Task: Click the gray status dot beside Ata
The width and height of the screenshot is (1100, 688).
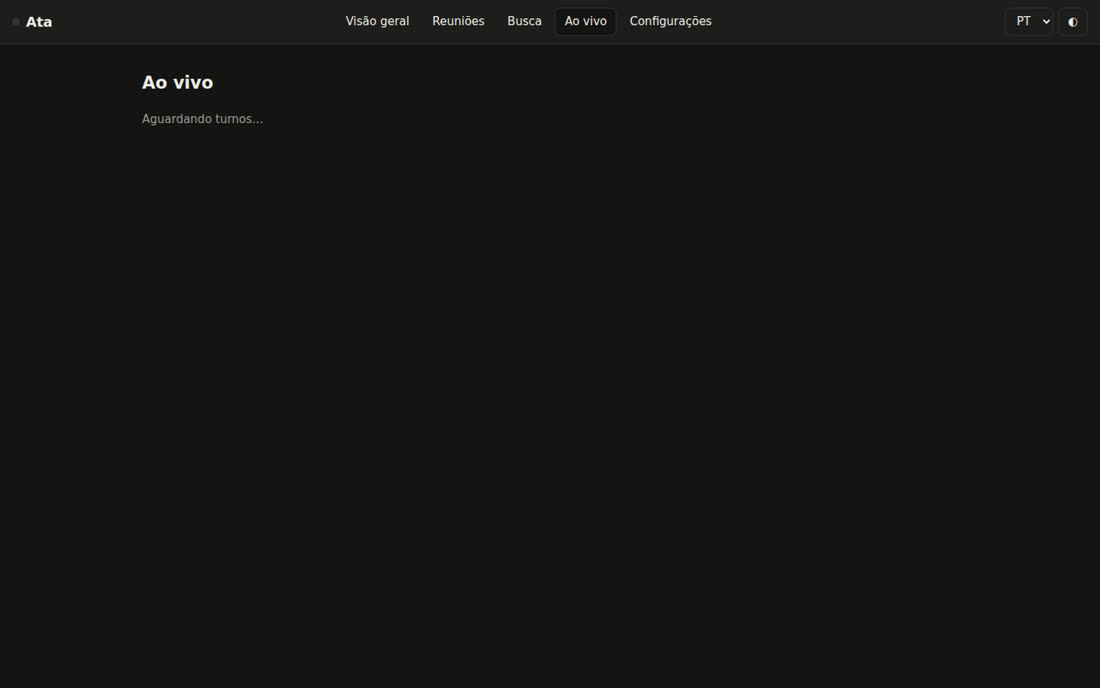Action: (x=15, y=22)
